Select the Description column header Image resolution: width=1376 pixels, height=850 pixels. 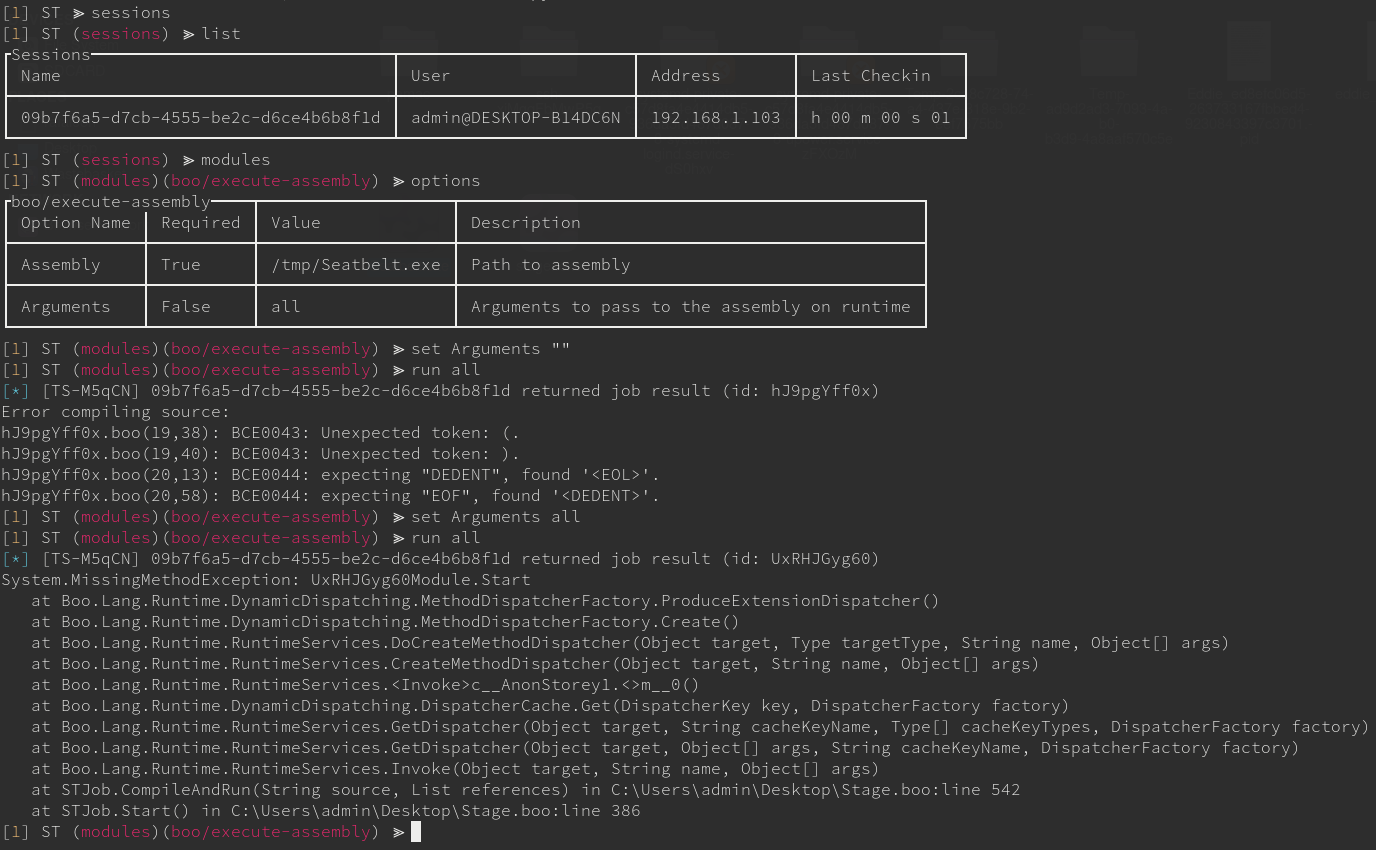[x=526, y=222]
